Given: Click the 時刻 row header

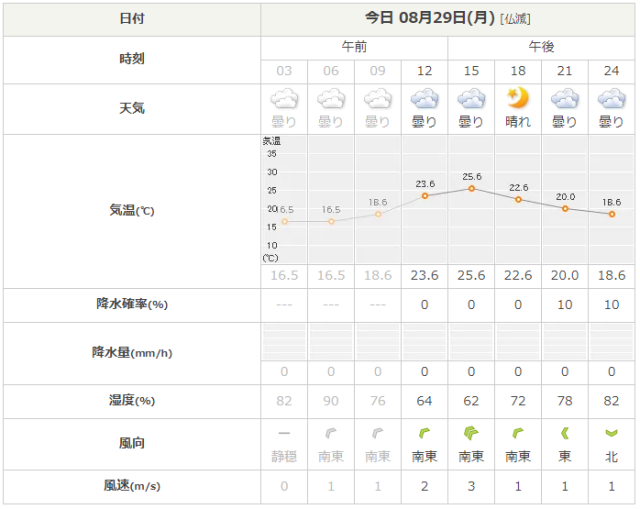Looking at the screenshot, I should click(132, 60).
